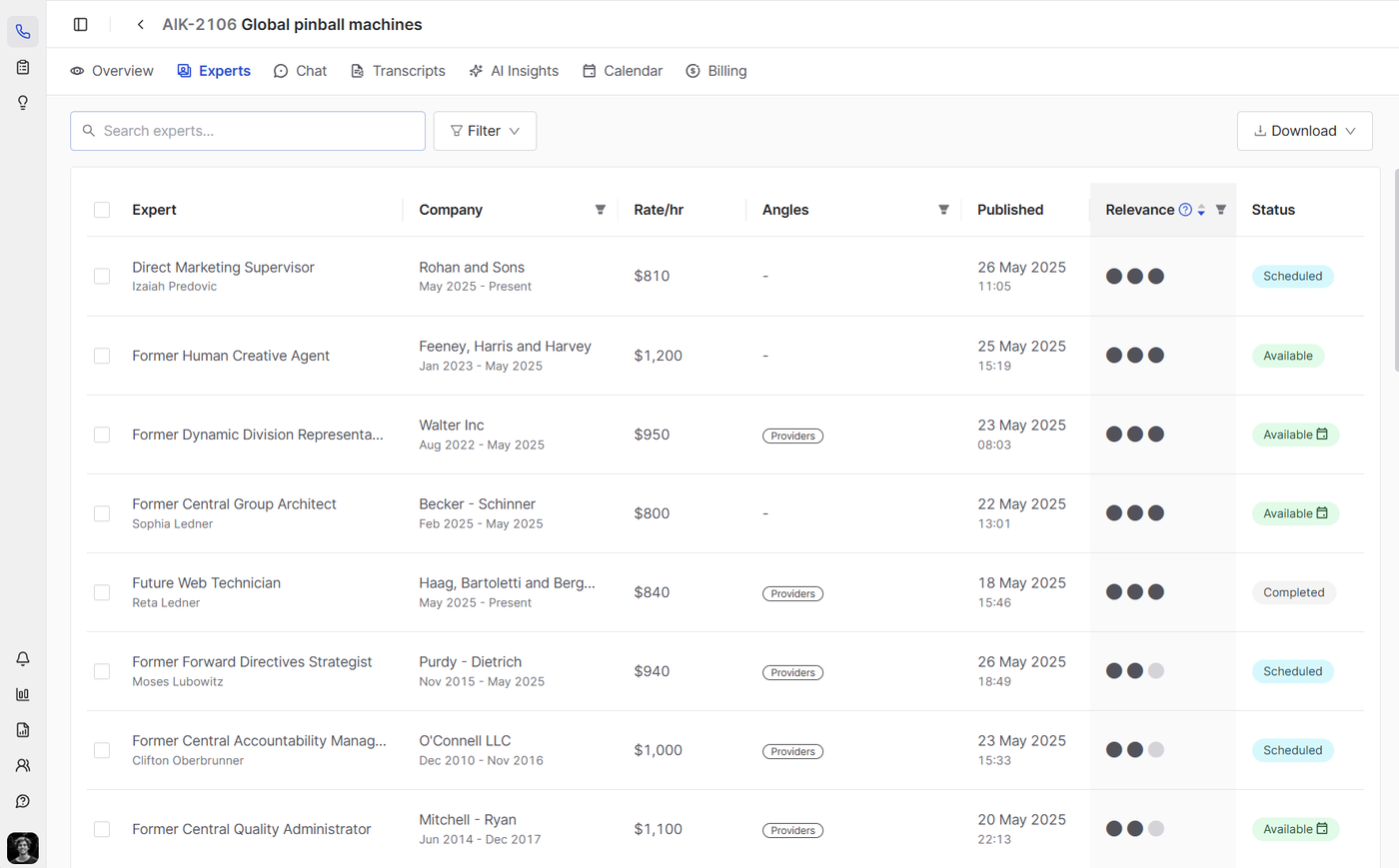Click the Providers tag for Walter Inc

[792, 435]
